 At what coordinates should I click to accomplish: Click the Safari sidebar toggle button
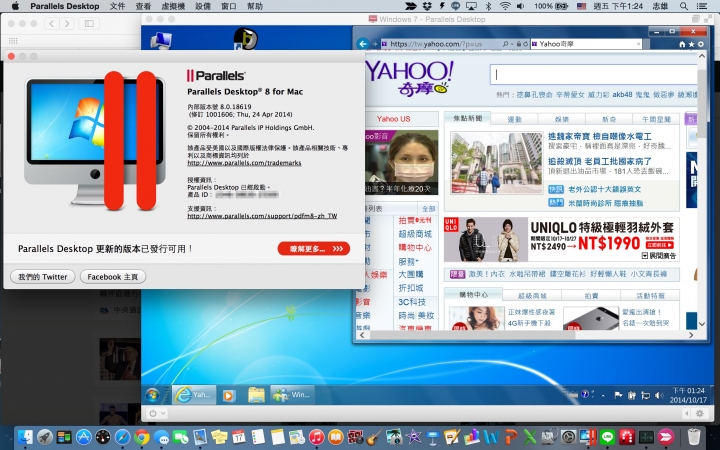coord(89,23)
